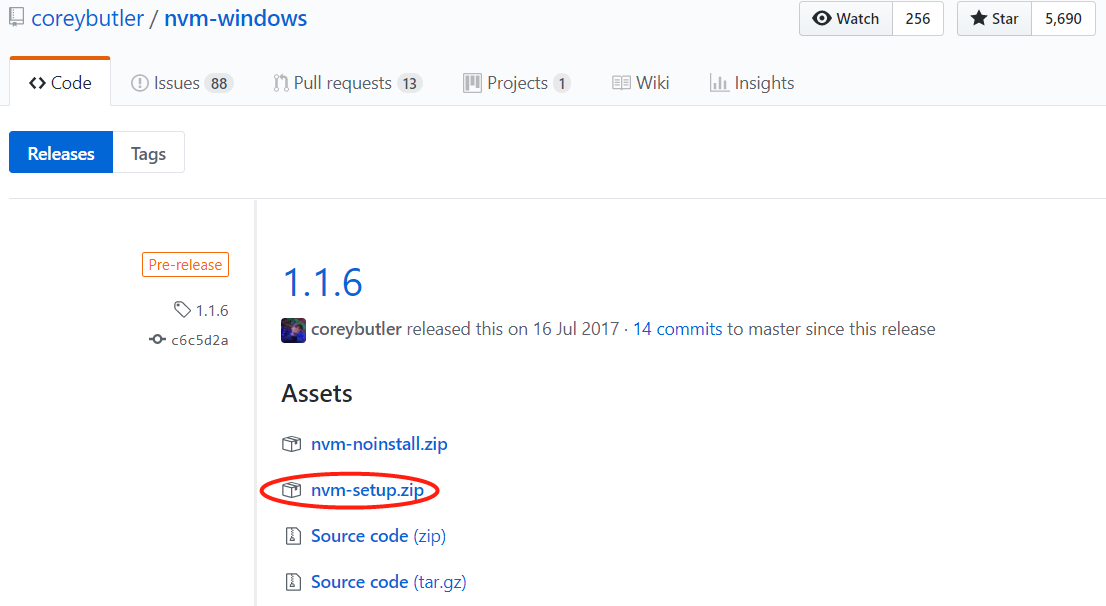Click the Insights graph icon
1106x606 pixels.
coord(719,83)
